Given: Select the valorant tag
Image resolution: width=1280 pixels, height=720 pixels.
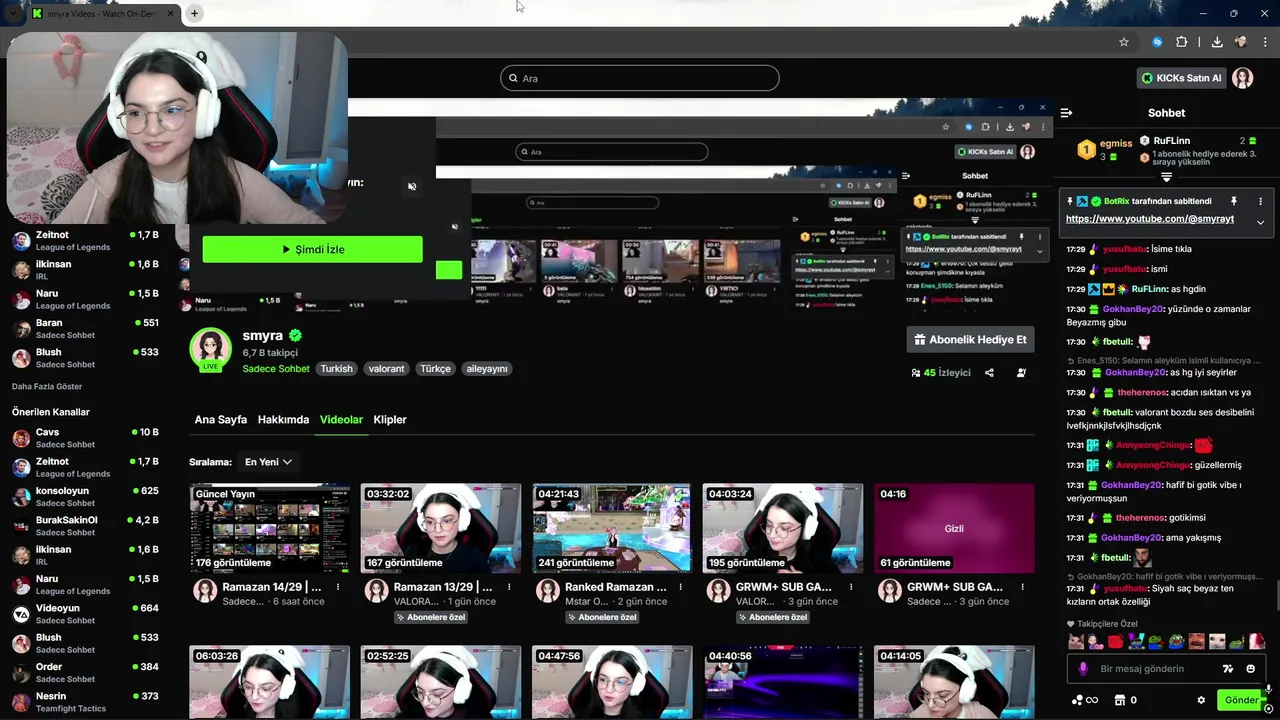Looking at the screenshot, I should (x=386, y=369).
